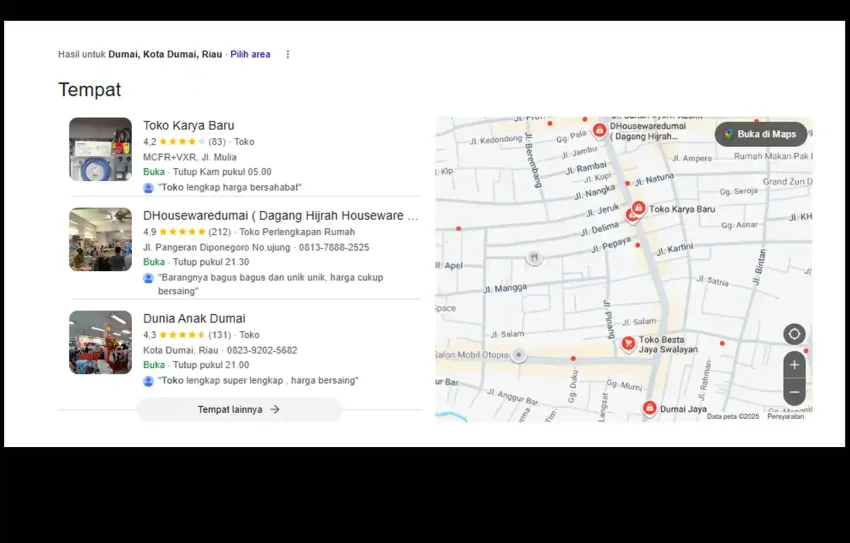Click the Persyaratan link on the map
The width and height of the screenshot is (850, 543).
click(785, 416)
